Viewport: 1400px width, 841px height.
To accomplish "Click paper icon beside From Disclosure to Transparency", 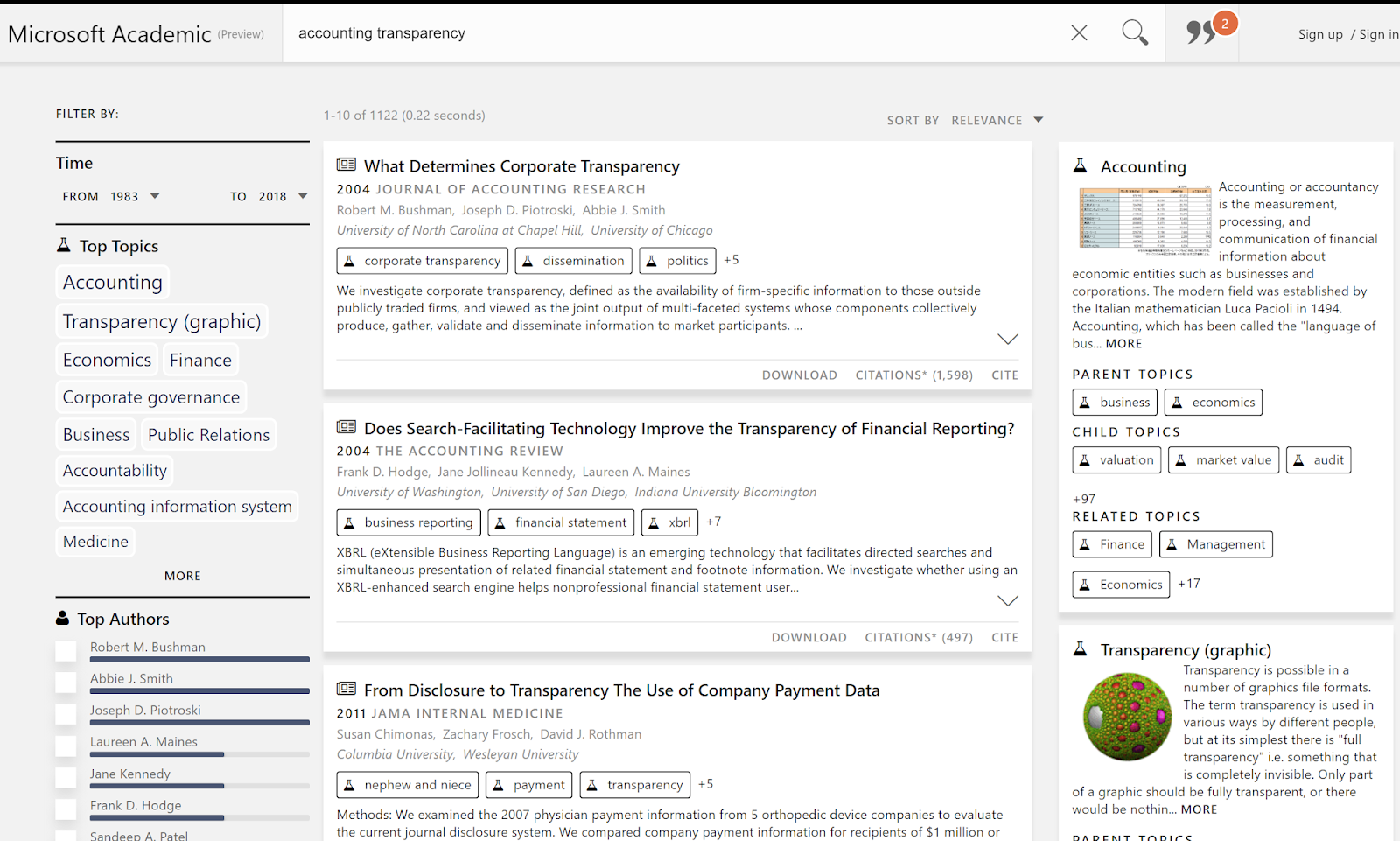I will tap(346, 689).
